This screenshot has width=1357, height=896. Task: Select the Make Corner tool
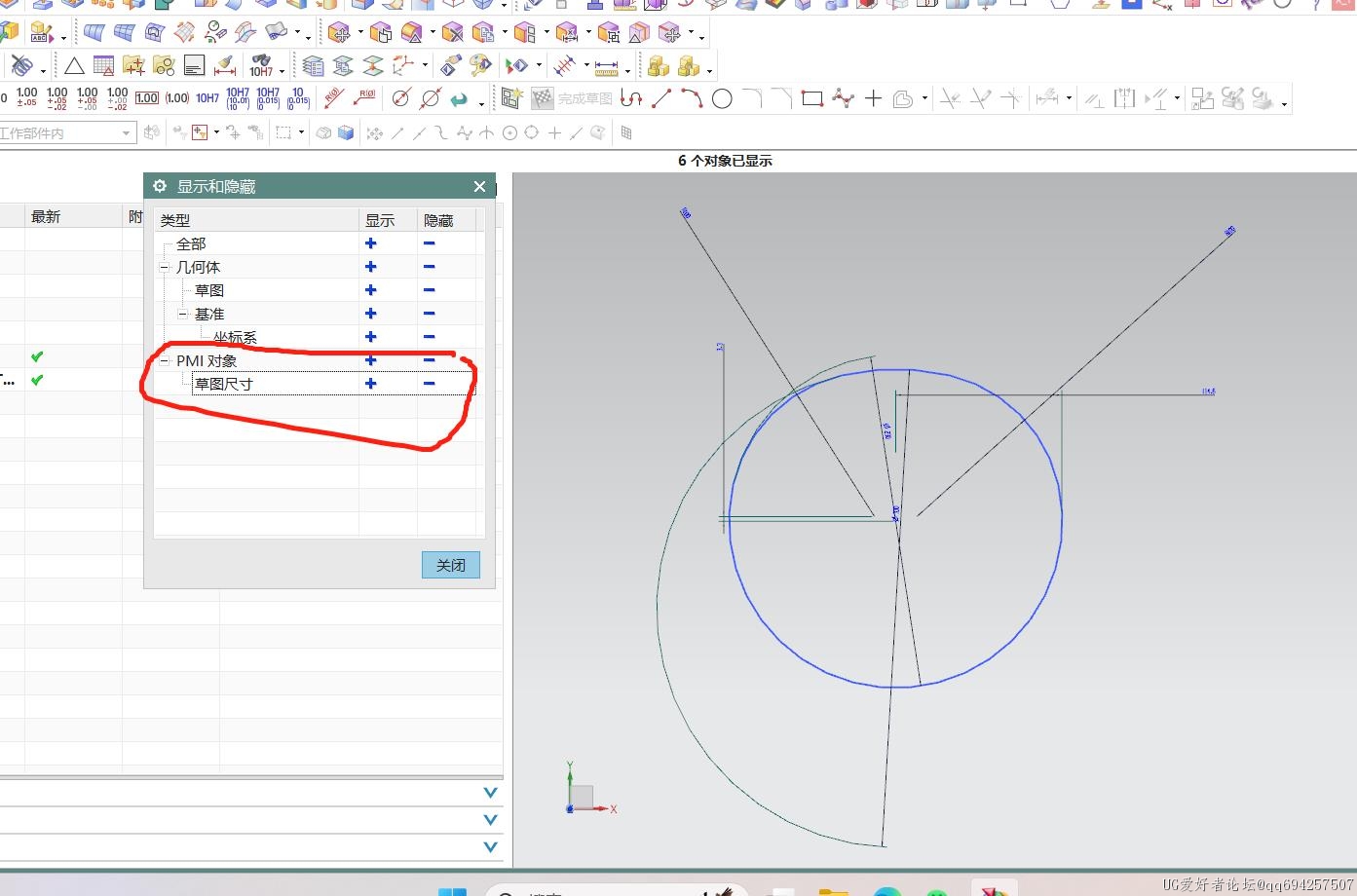[1011, 98]
